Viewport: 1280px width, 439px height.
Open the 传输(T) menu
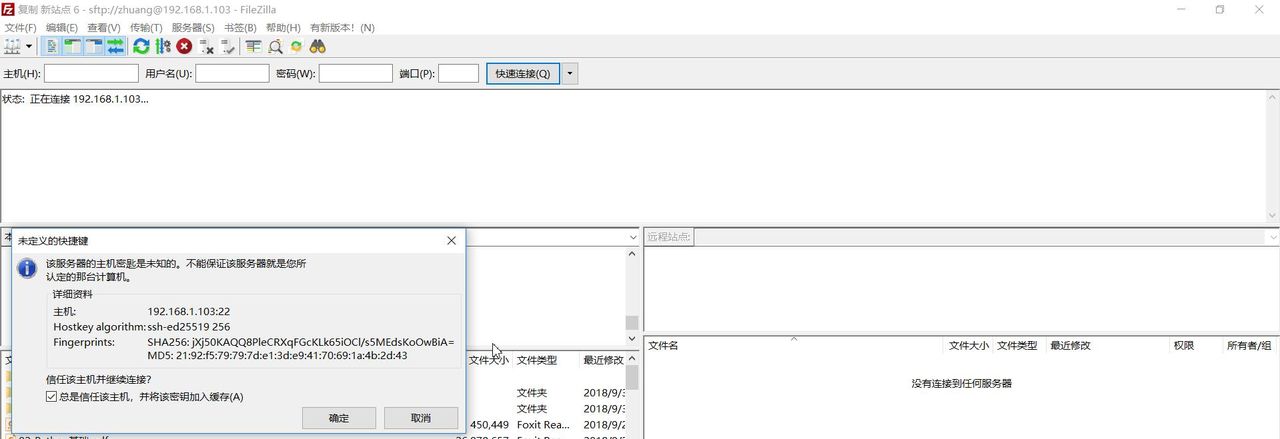pos(146,27)
